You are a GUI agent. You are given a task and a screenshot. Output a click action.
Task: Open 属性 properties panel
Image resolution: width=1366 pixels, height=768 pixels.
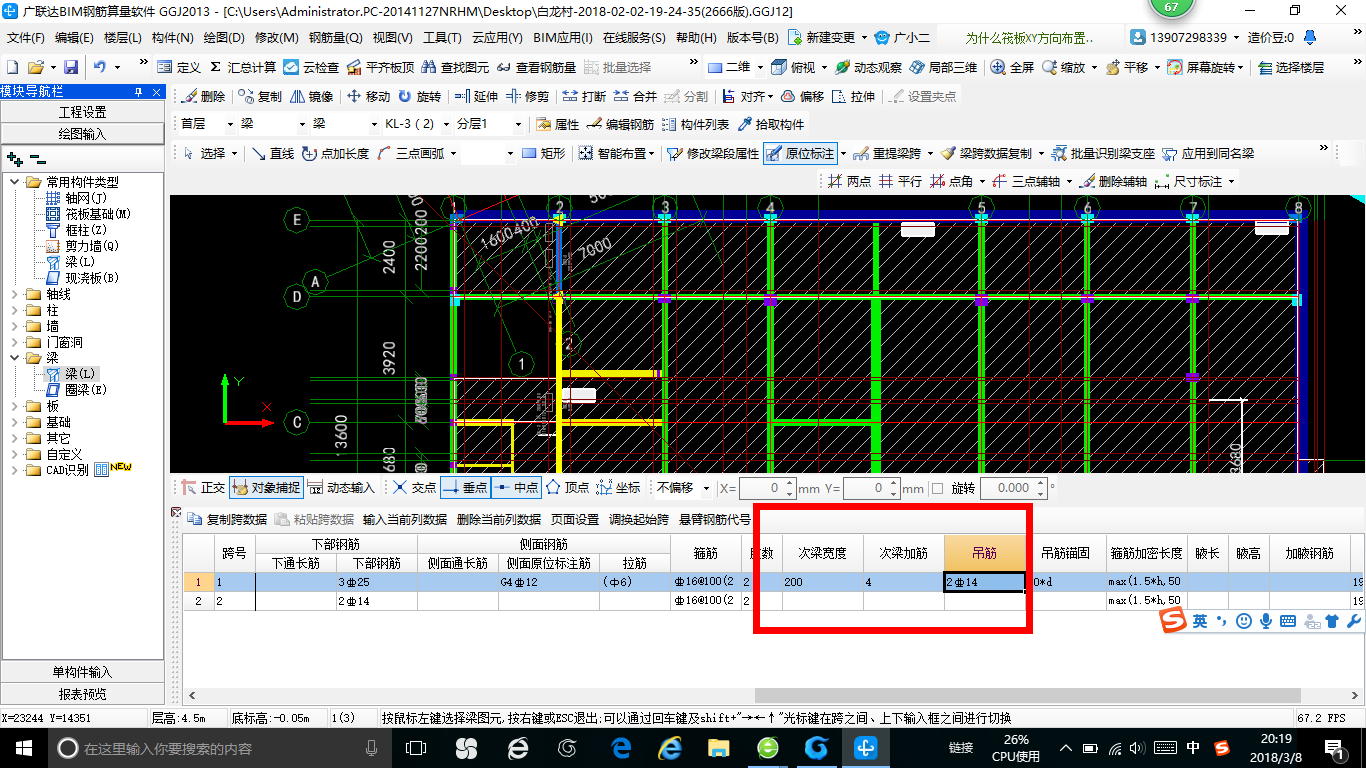[x=558, y=125]
